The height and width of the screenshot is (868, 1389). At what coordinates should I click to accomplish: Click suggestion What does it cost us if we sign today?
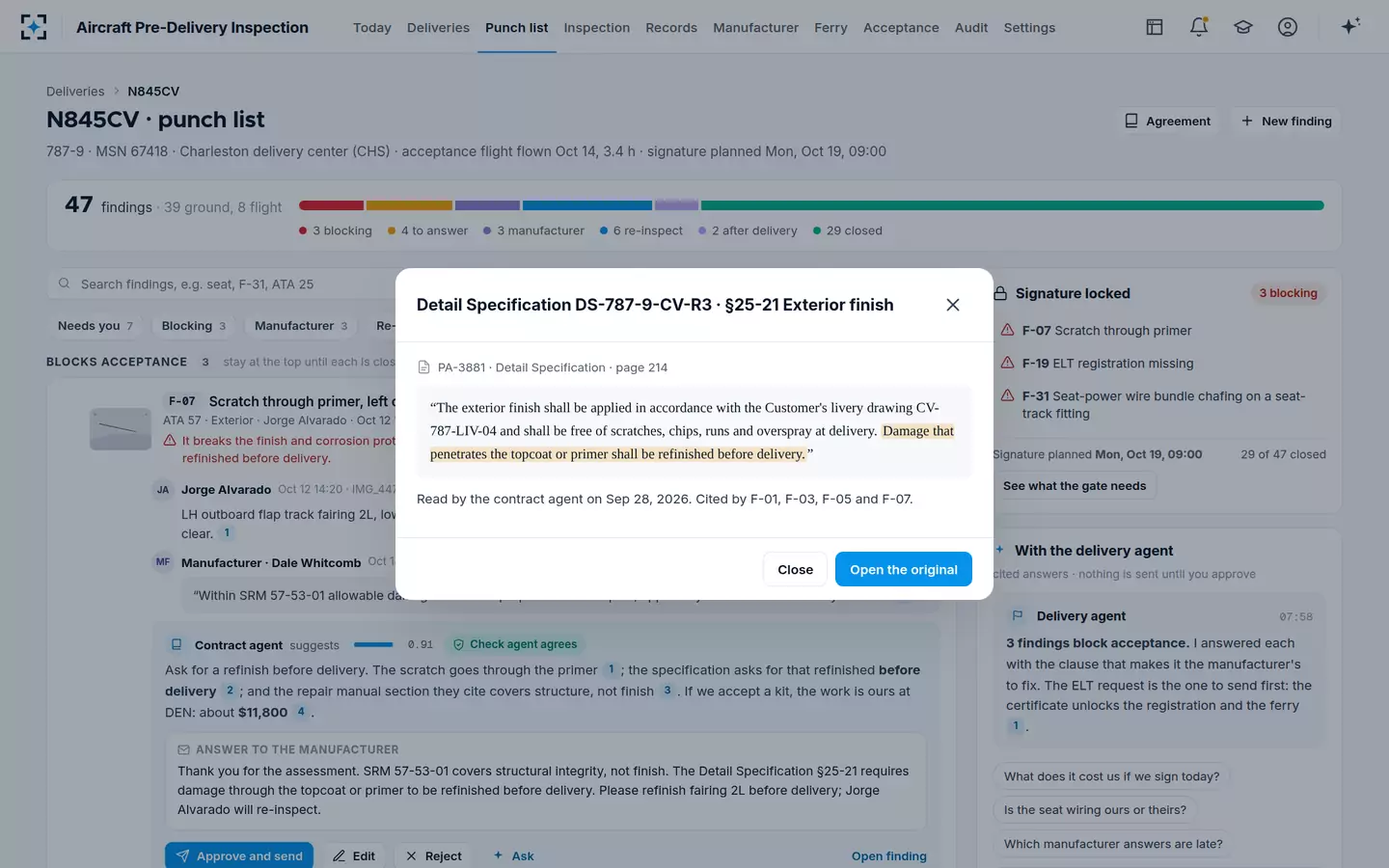tap(1111, 776)
